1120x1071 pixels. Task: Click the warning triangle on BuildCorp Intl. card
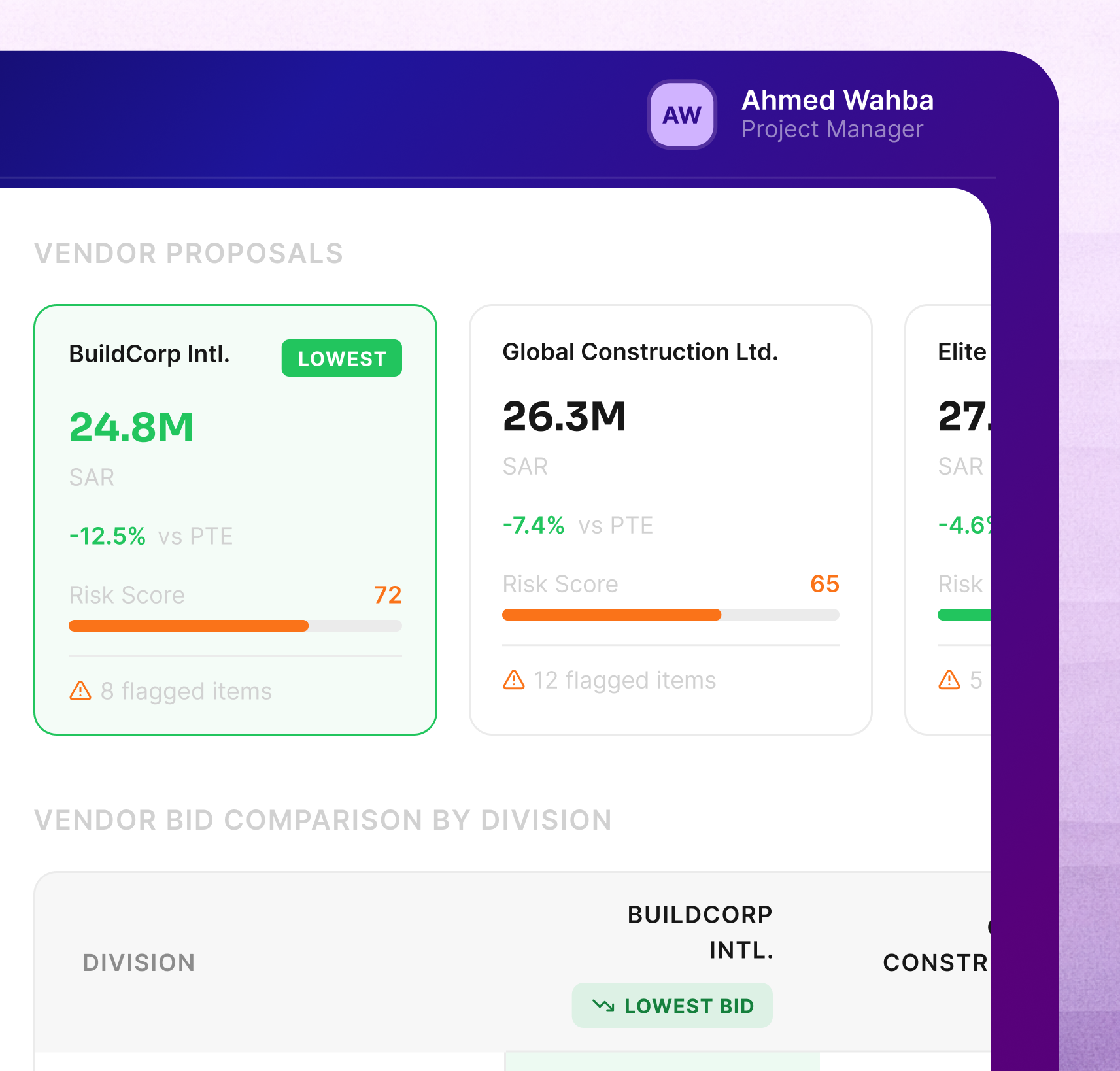click(80, 690)
